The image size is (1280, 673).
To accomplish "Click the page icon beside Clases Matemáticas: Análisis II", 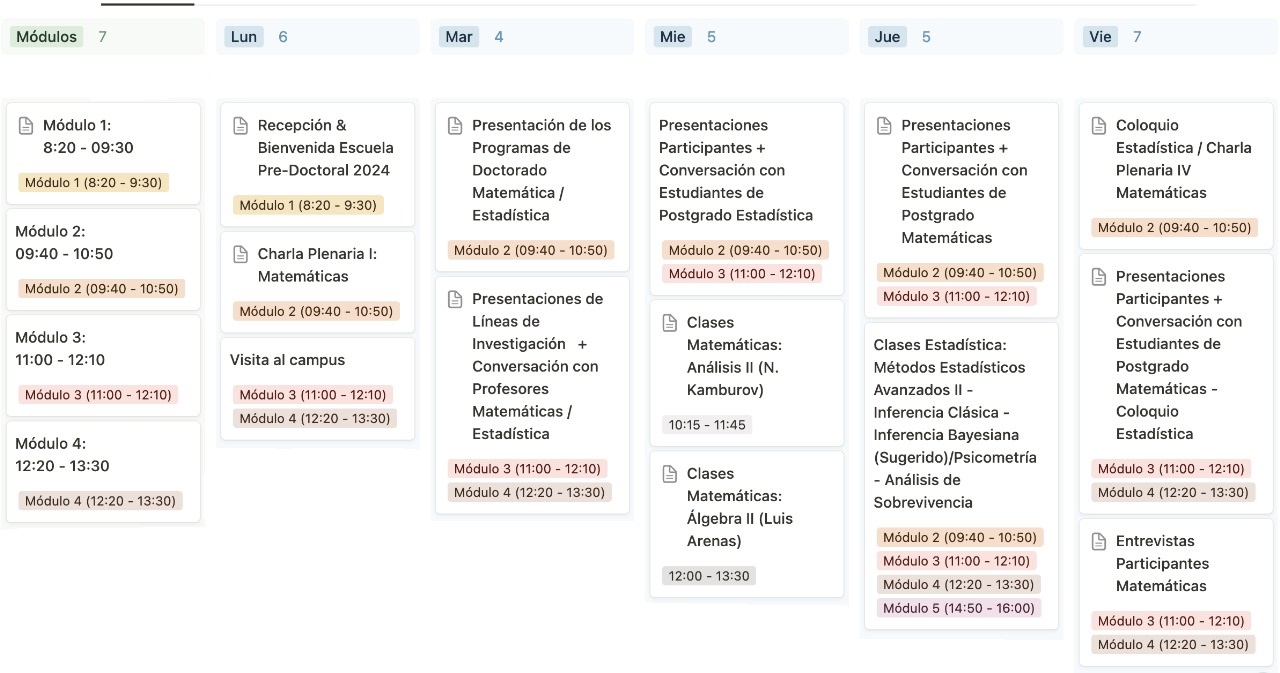I will [x=670, y=323].
